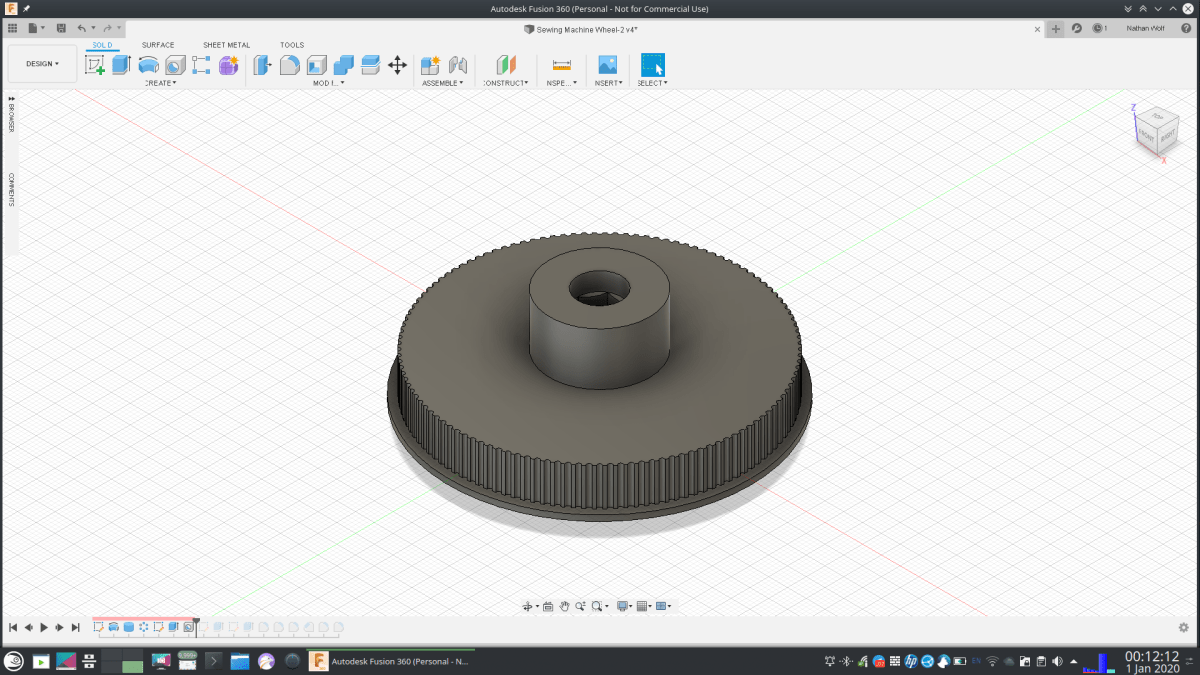Image resolution: width=1200 pixels, height=675 pixels.
Task: Switch to the SURFACE tab
Action: point(158,45)
